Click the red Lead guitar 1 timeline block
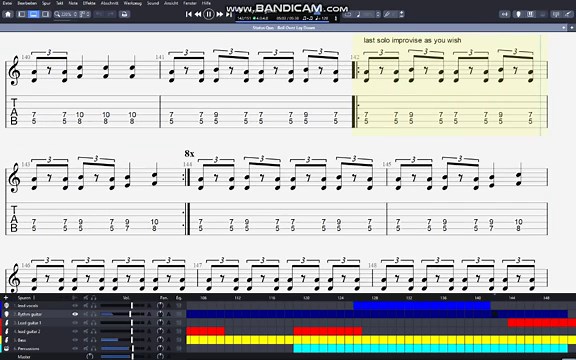This screenshot has height=360, width=576. pyautogui.click(x=542, y=323)
